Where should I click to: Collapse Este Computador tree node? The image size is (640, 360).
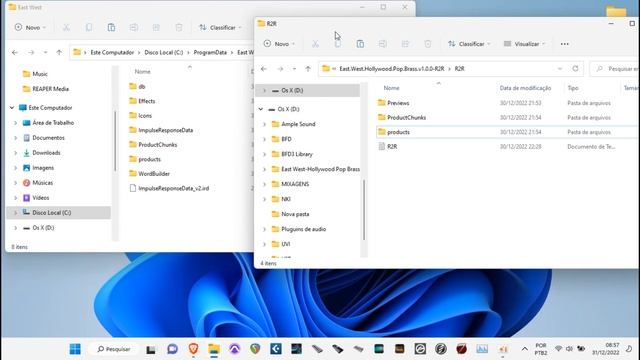[x=12, y=108]
